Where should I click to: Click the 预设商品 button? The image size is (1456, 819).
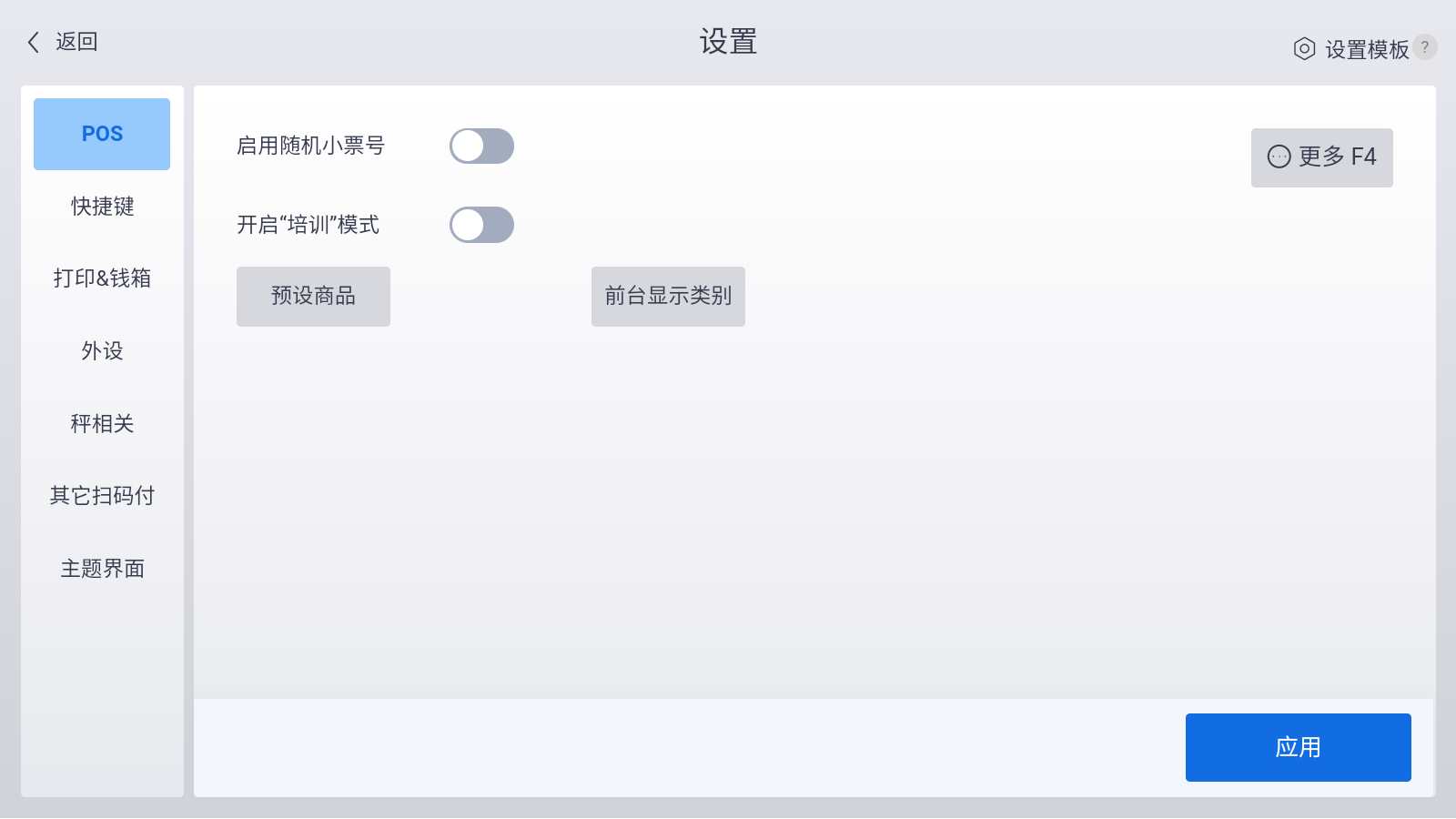tap(313, 296)
